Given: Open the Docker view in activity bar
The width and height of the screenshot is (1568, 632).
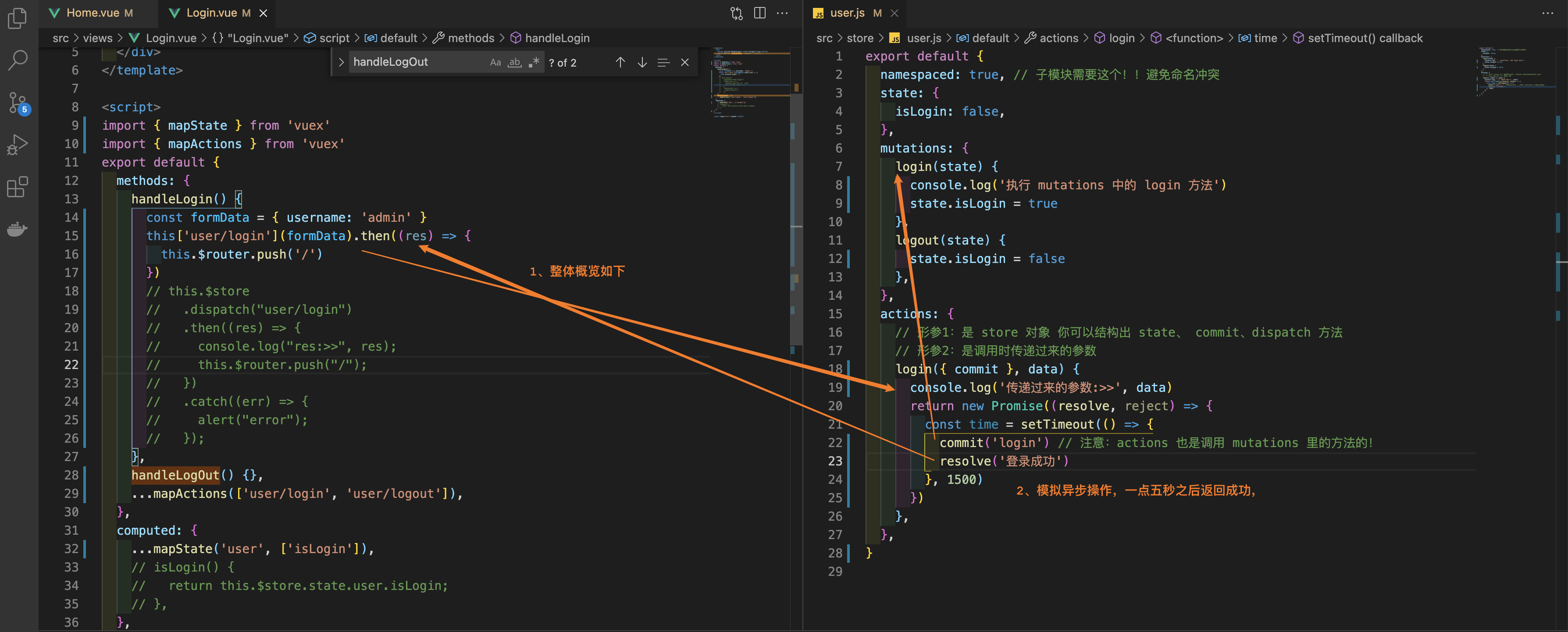Looking at the screenshot, I should [18, 229].
